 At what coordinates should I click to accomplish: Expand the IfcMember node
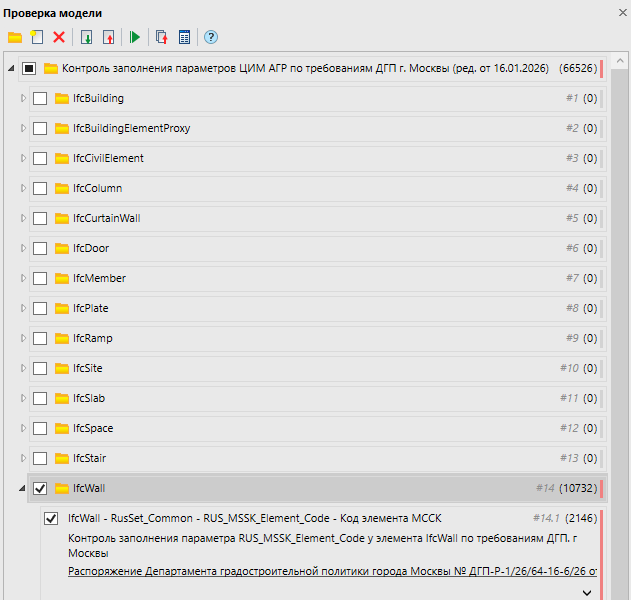pos(23,278)
